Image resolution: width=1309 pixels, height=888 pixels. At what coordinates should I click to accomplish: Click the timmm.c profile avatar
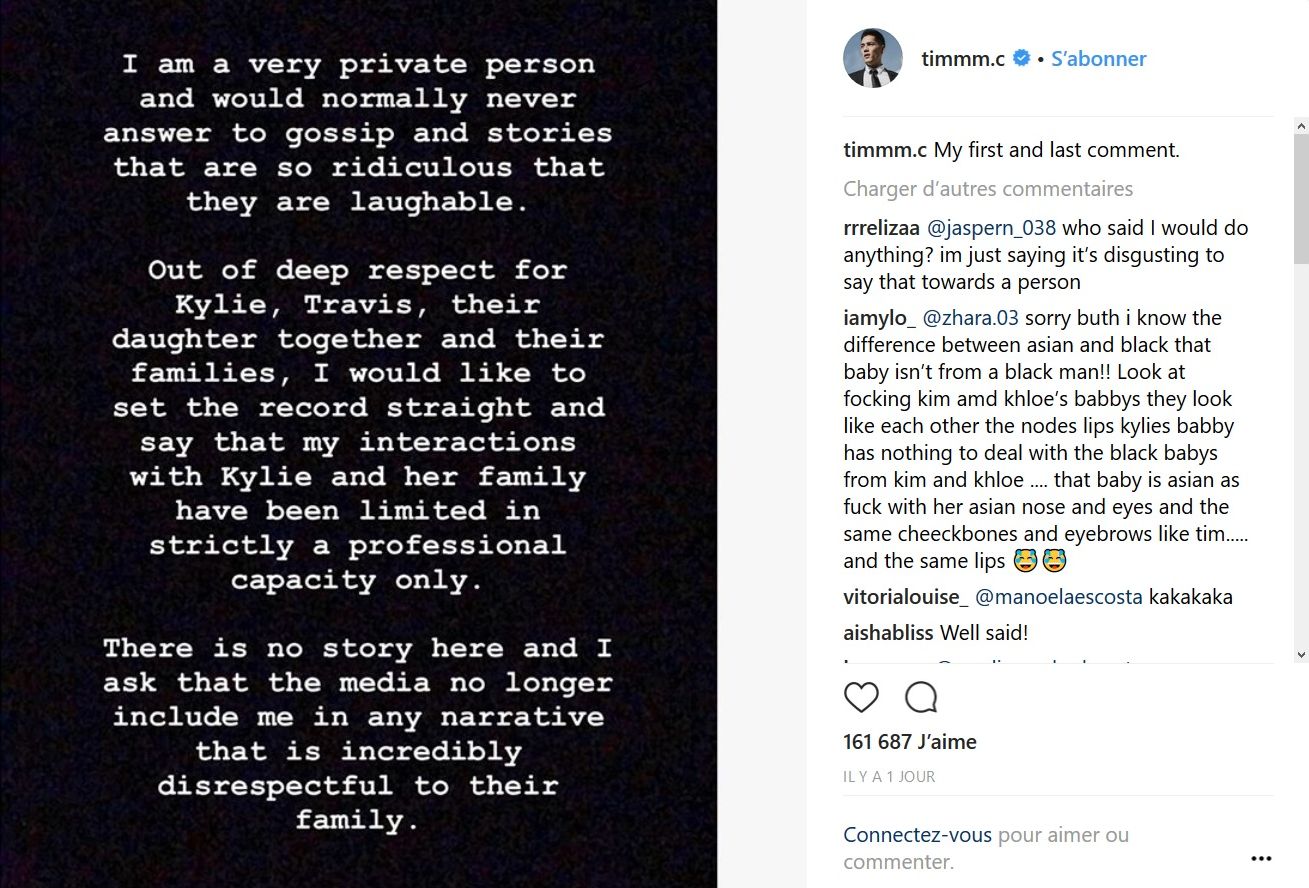click(x=873, y=58)
